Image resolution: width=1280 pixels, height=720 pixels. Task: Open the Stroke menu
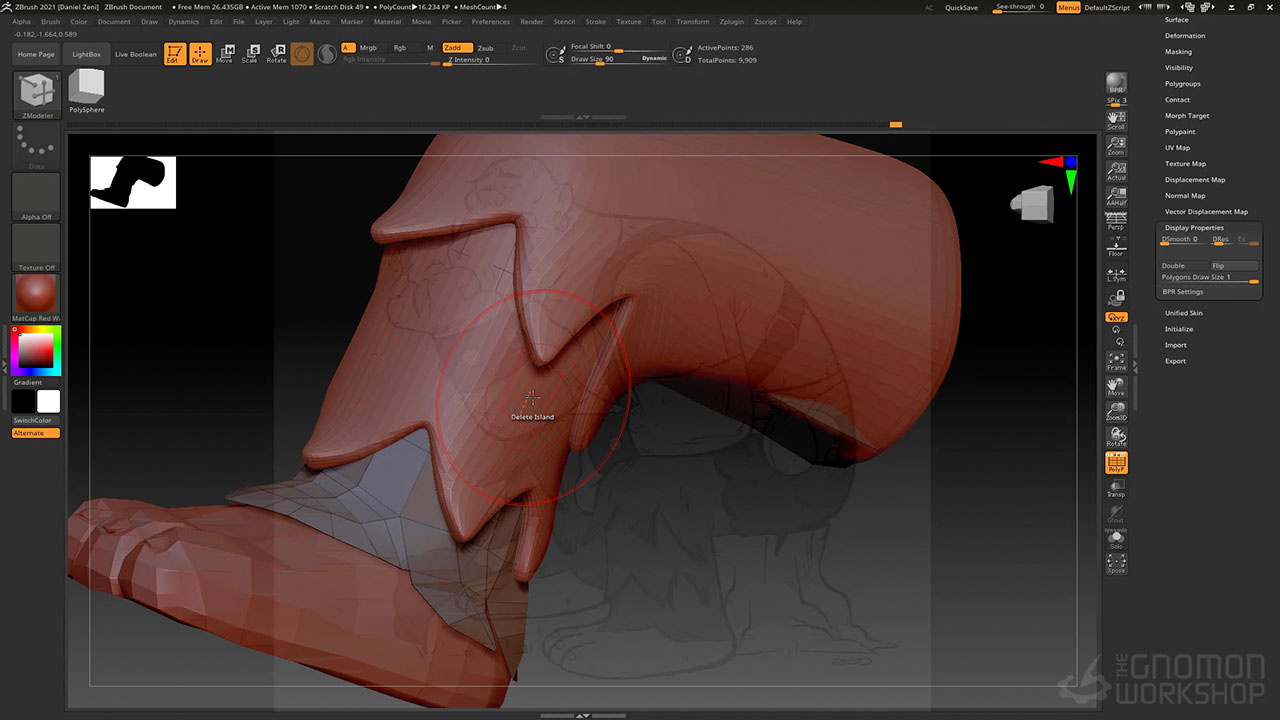[x=595, y=21]
